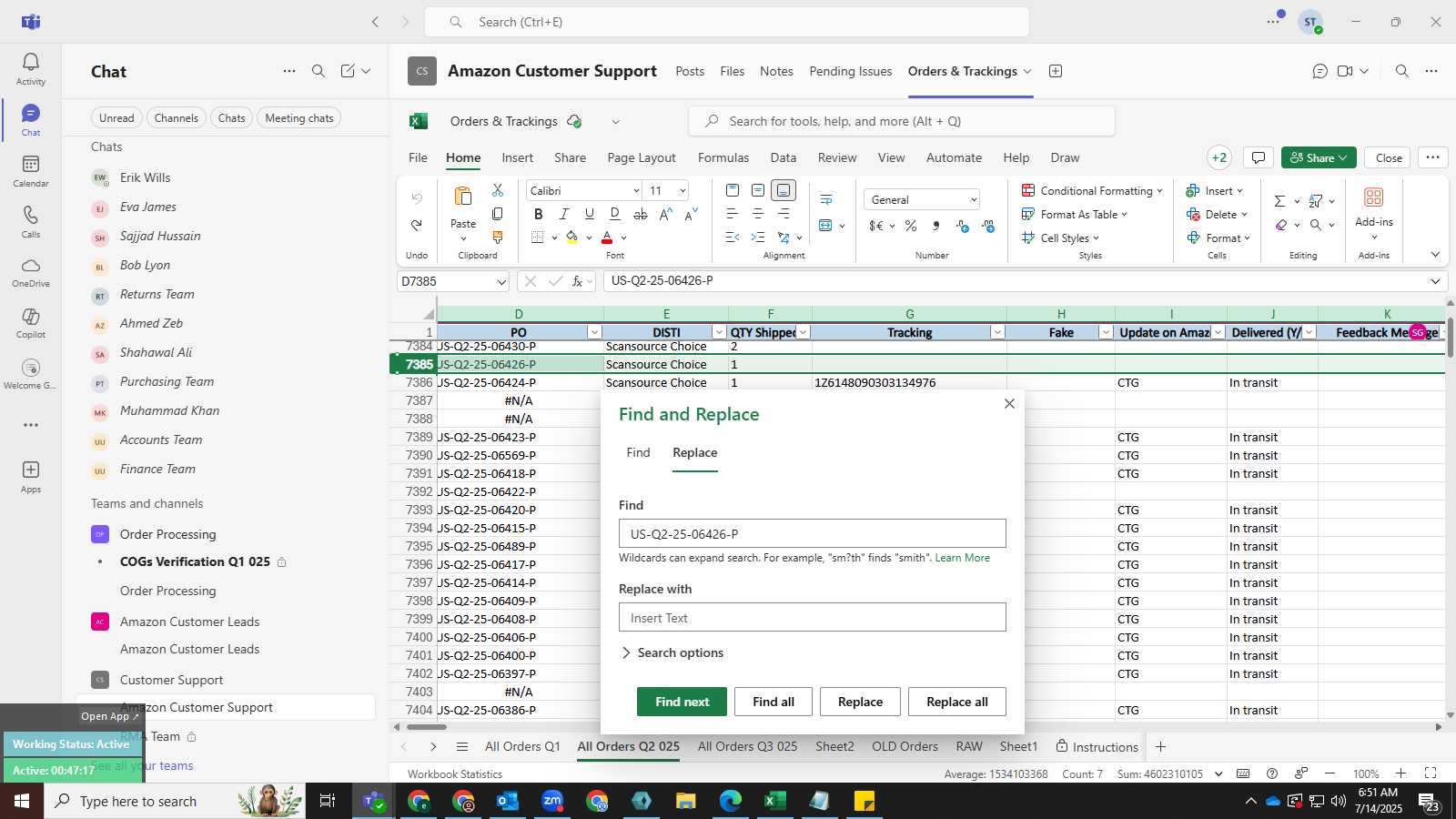Image resolution: width=1456 pixels, height=819 pixels.
Task: Open Calendar in the Teams sidebar
Action: point(30,171)
